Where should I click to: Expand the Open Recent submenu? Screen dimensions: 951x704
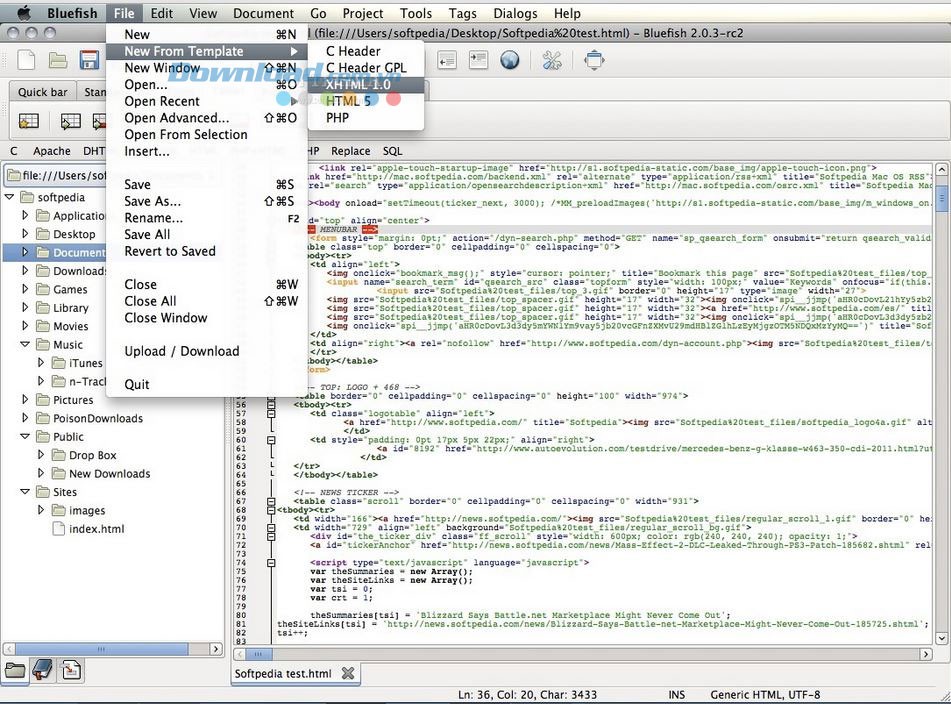pos(162,101)
